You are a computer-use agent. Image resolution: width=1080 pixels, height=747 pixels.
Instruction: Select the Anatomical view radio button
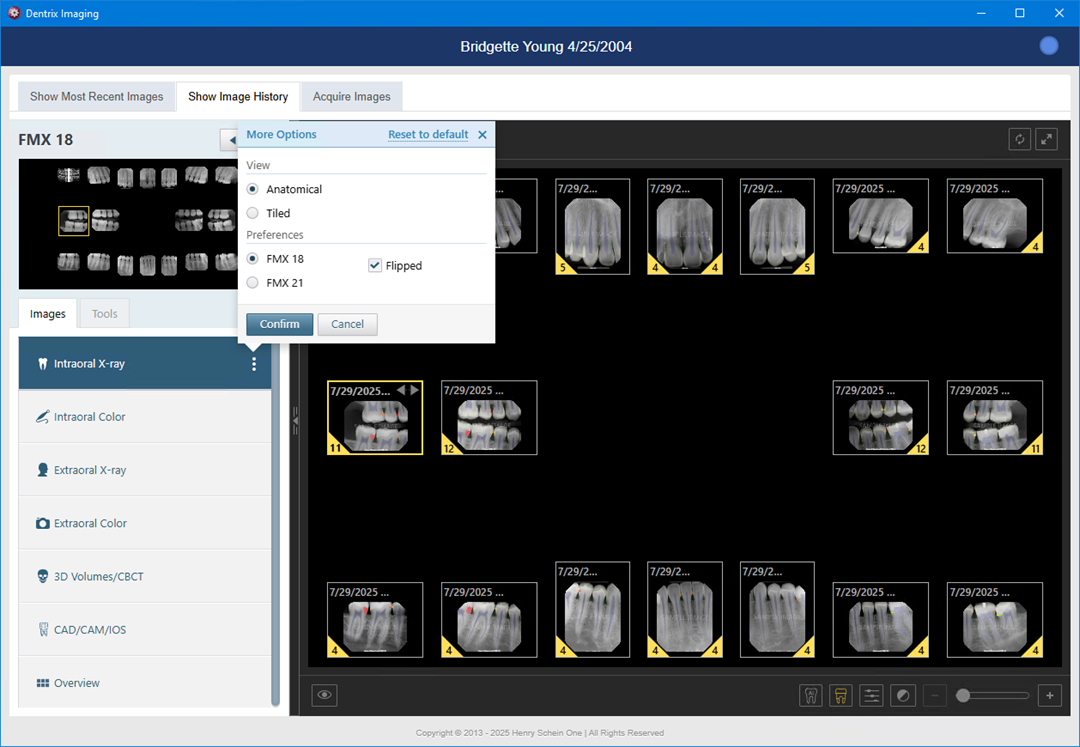pyautogui.click(x=253, y=189)
